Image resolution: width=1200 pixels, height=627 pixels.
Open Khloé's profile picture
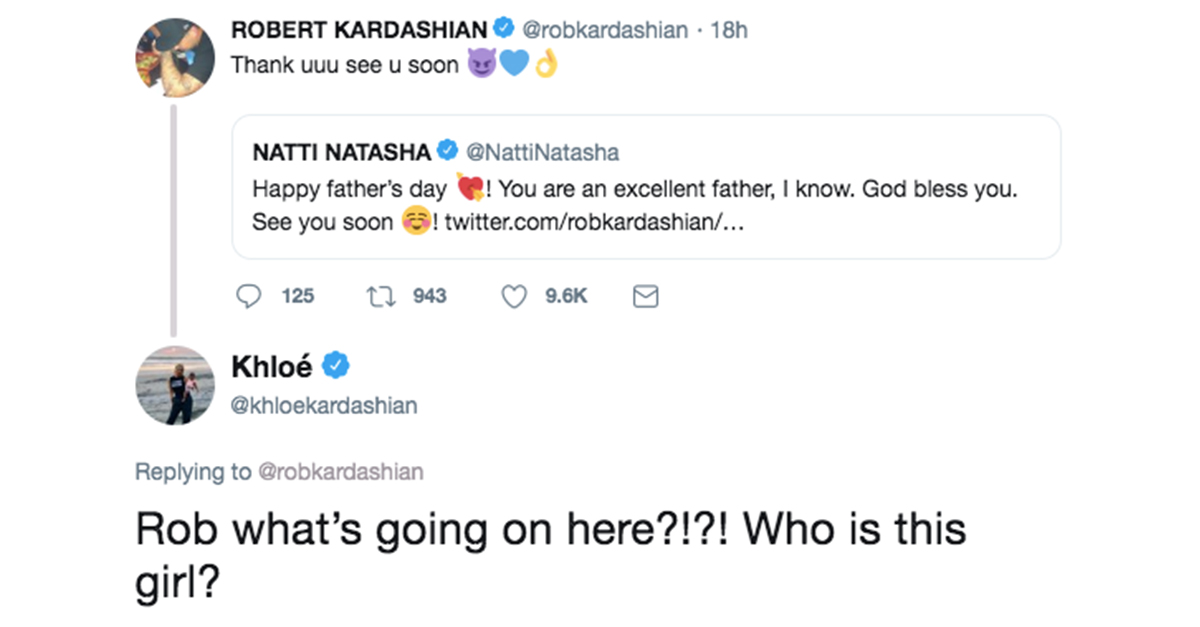tap(175, 386)
